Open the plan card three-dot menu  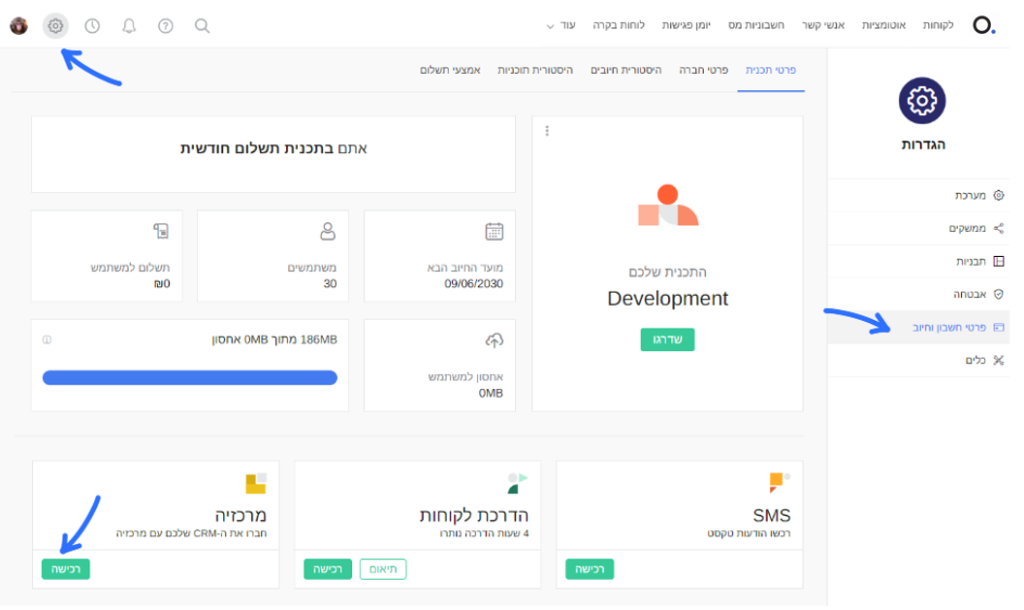[x=547, y=131]
